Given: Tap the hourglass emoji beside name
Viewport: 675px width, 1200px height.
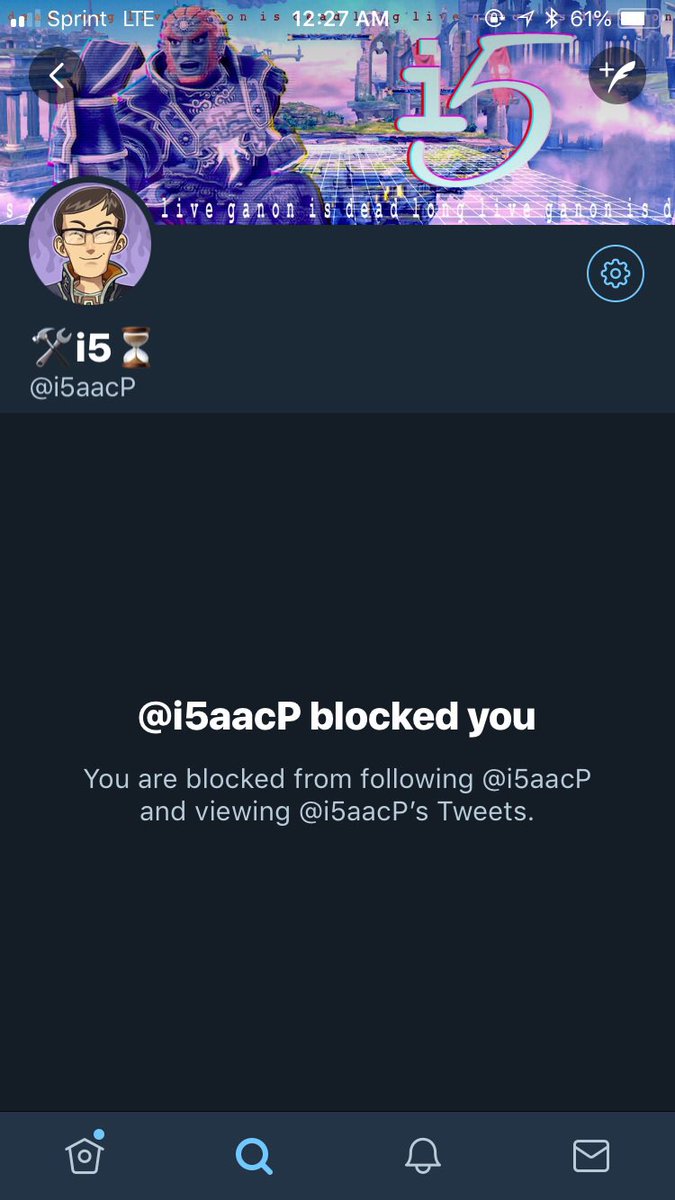Looking at the screenshot, I should 135,349.
